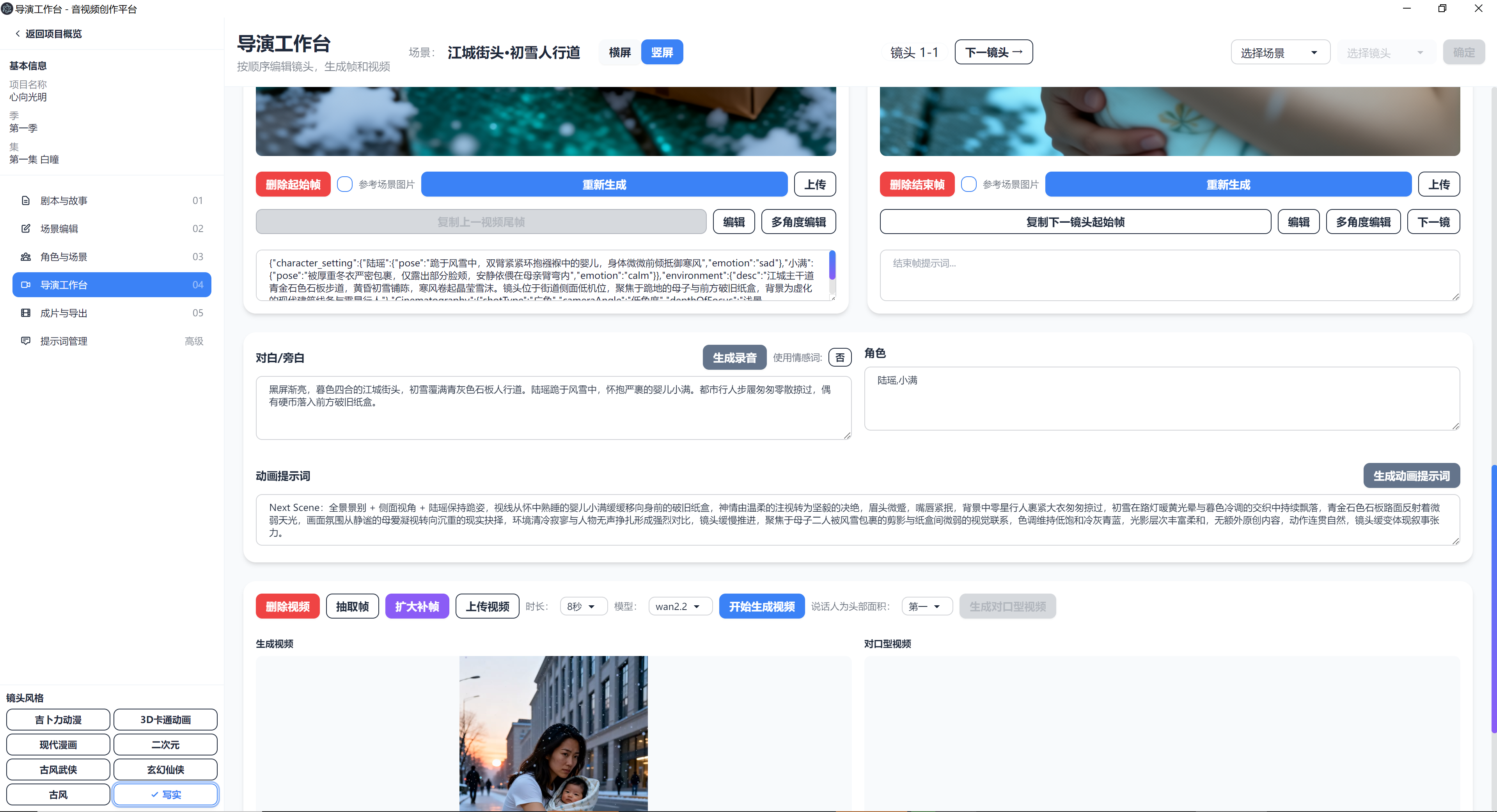This screenshot has height=812, width=1497.
Task: Click 复制下一镜头起始帧 button
Action: pyautogui.click(x=1075, y=222)
